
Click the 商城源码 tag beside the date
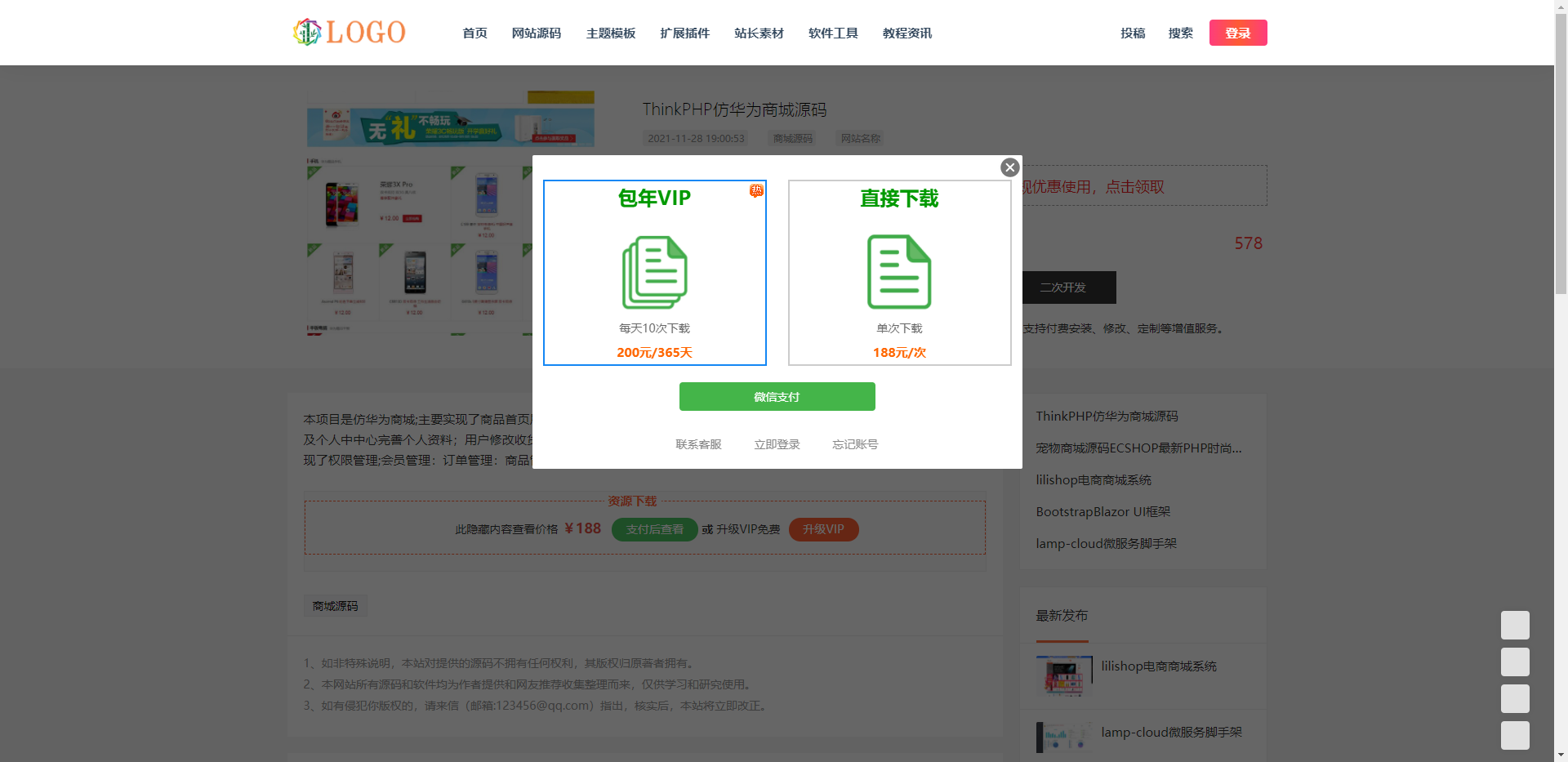(x=793, y=139)
